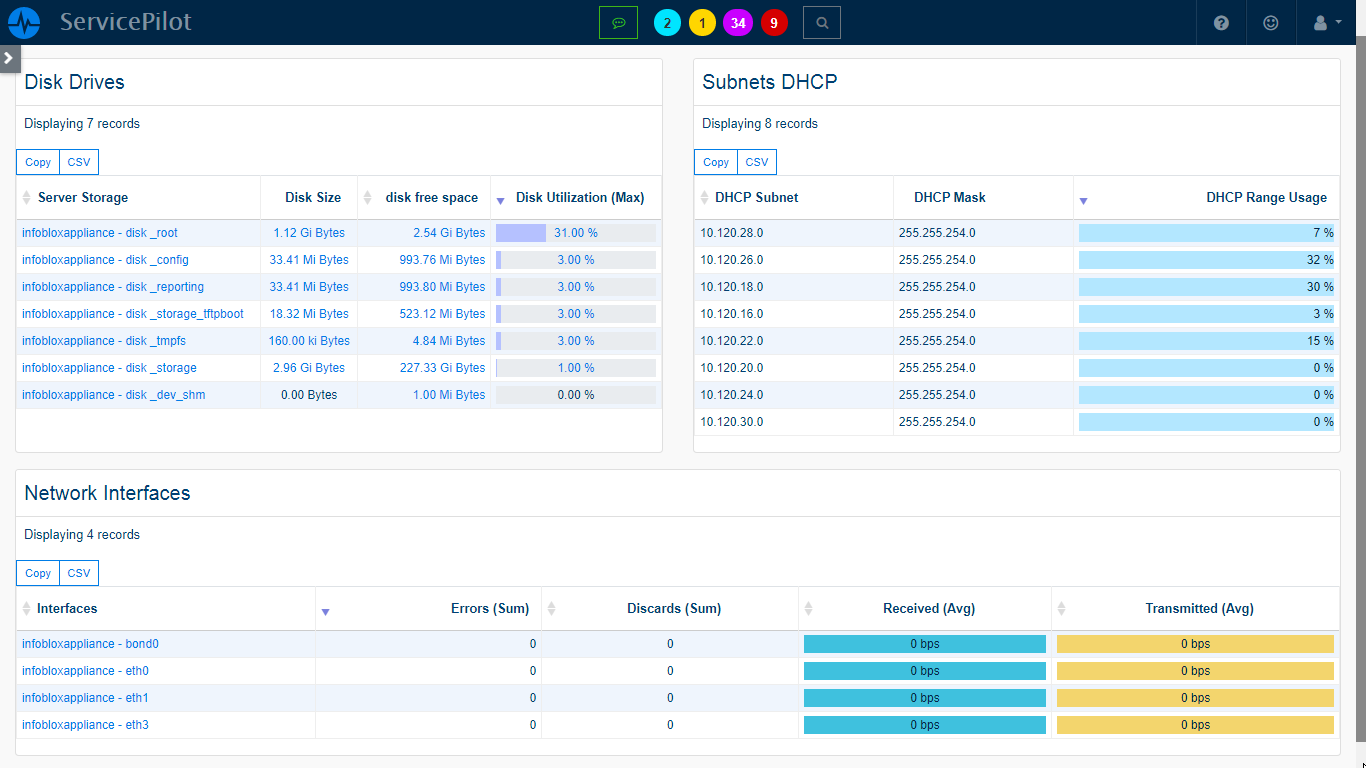Copy the Disk Drives table data
Viewport: 1366px width, 768px height.
point(37,161)
